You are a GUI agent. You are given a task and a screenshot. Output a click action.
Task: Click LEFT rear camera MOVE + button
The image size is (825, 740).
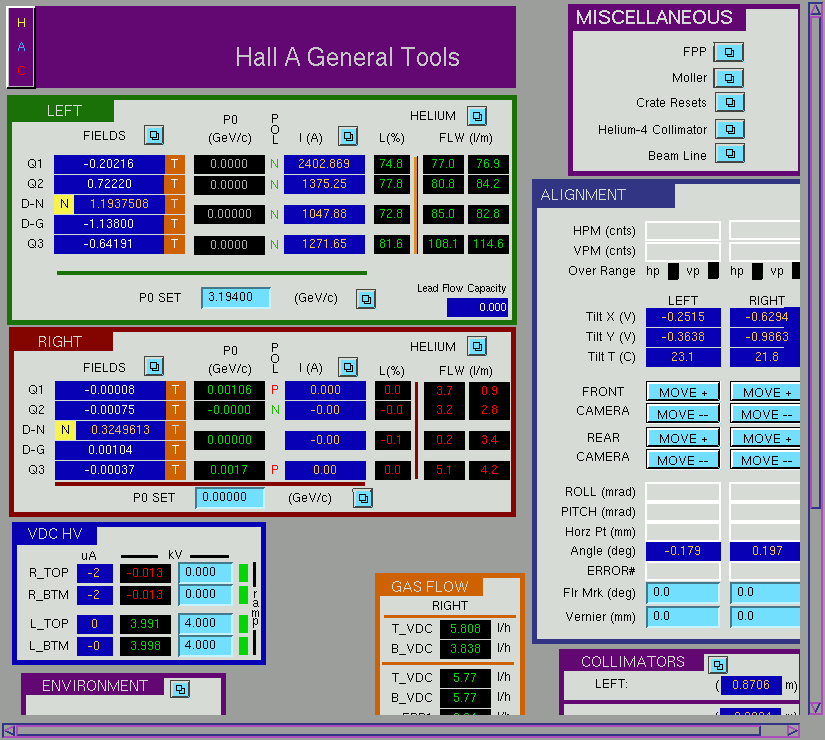click(x=683, y=438)
